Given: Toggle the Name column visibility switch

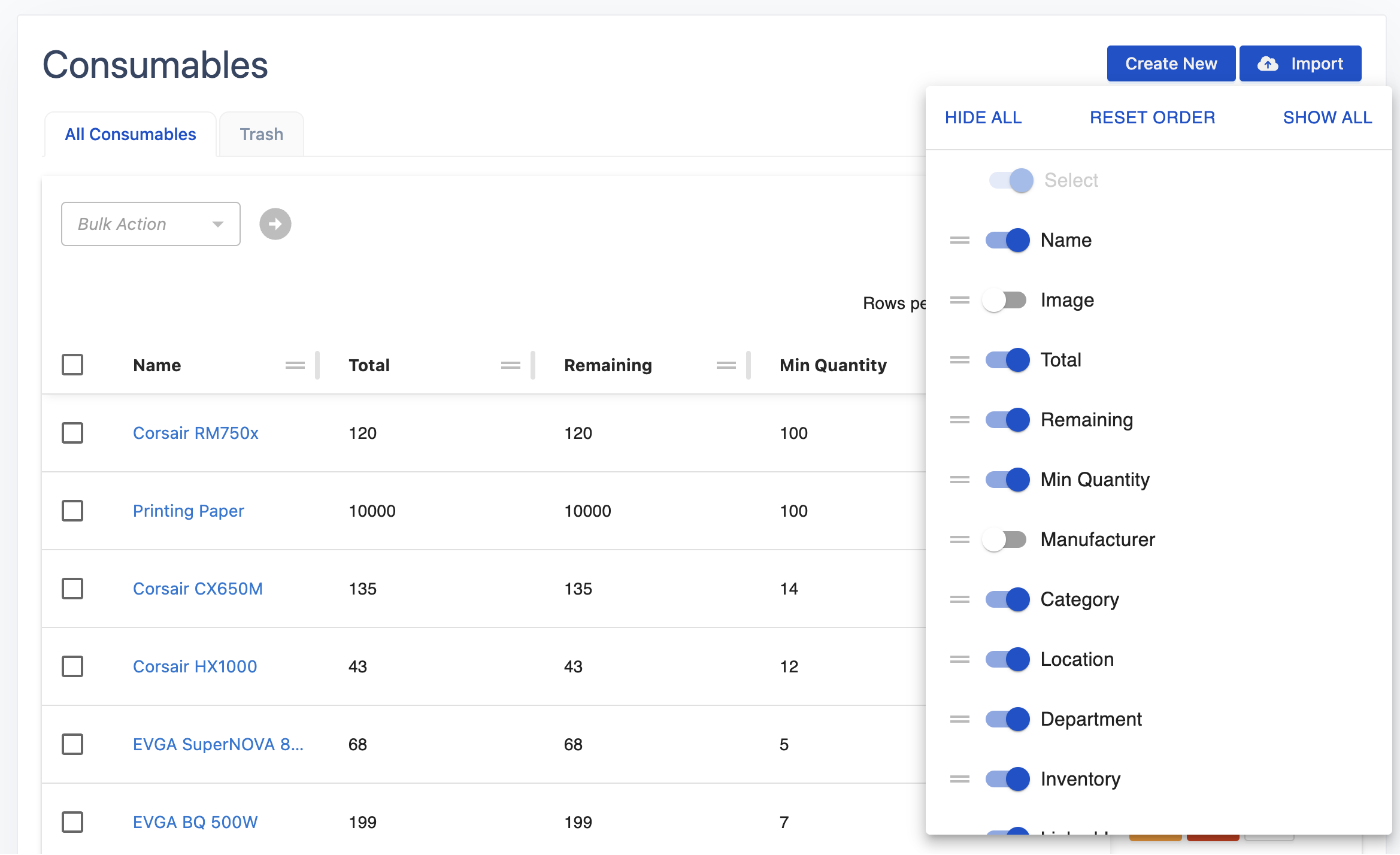Looking at the screenshot, I should pyautogui.click(x=1008, y=240).
